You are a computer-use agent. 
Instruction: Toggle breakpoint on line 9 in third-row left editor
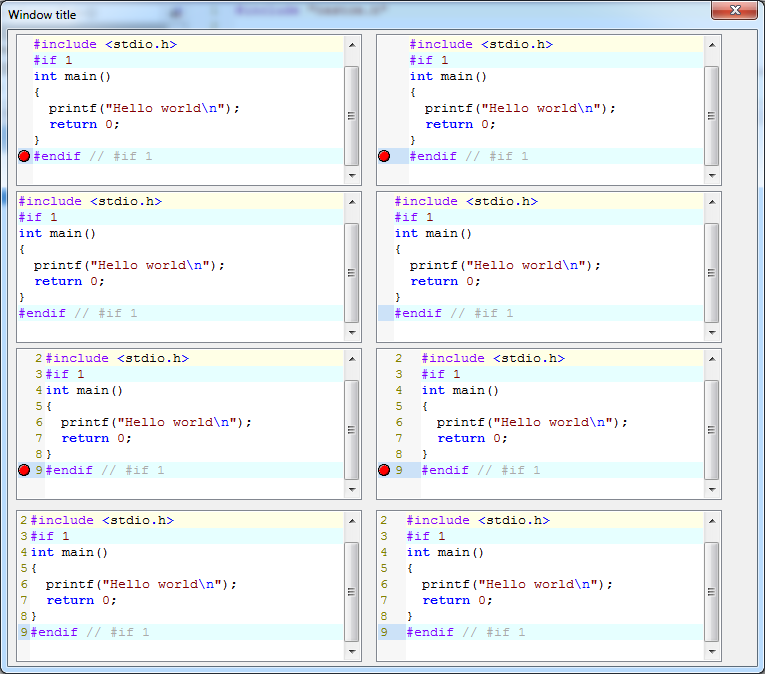click(x=24, y=470)
